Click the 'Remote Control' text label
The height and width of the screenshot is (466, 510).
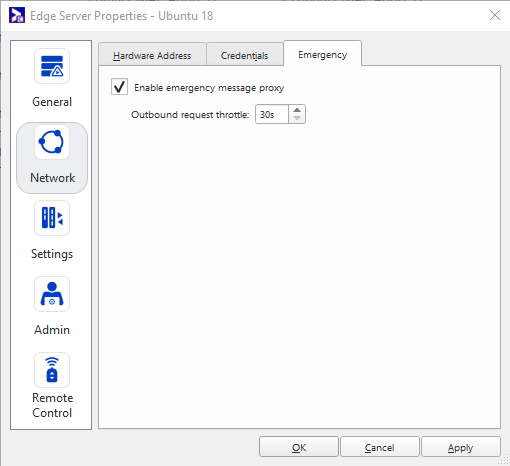52,405
